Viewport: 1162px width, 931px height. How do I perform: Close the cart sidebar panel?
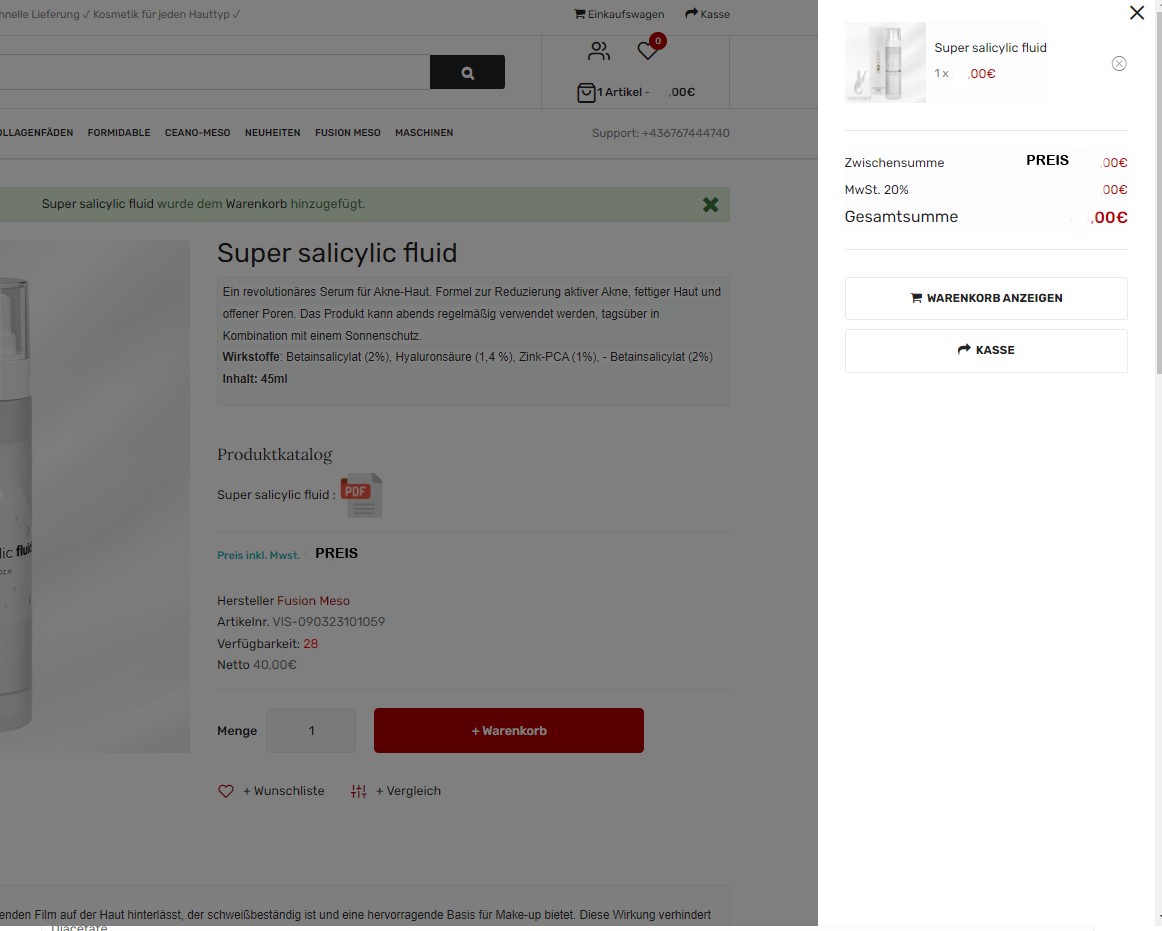click(x=1136, y=13)
